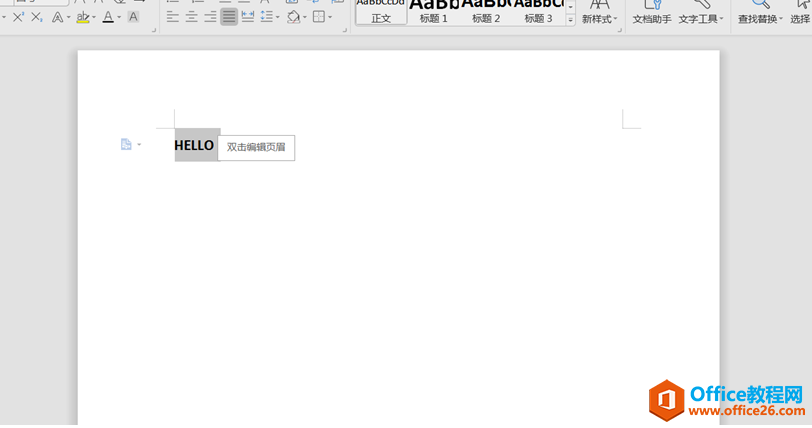Open the text effects outlined A icon
Screen dimensions: 812x428
click(57, 17)
